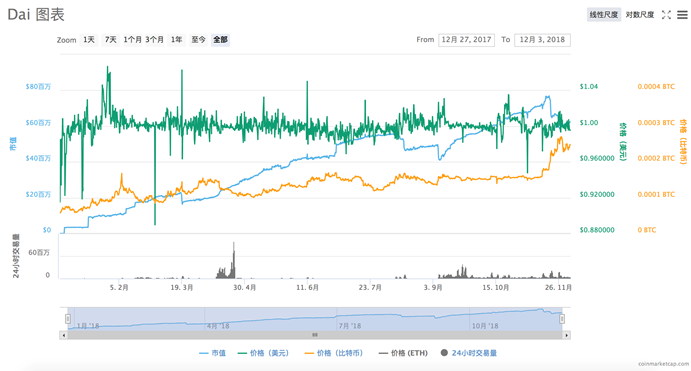Click the '7月 '18' navigator label

pos(350,326)
